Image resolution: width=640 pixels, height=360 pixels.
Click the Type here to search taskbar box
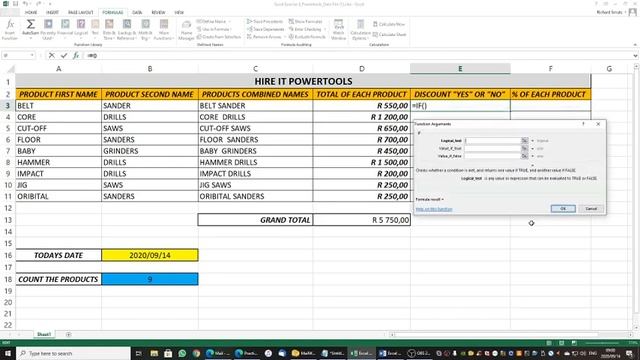point(73,353)
